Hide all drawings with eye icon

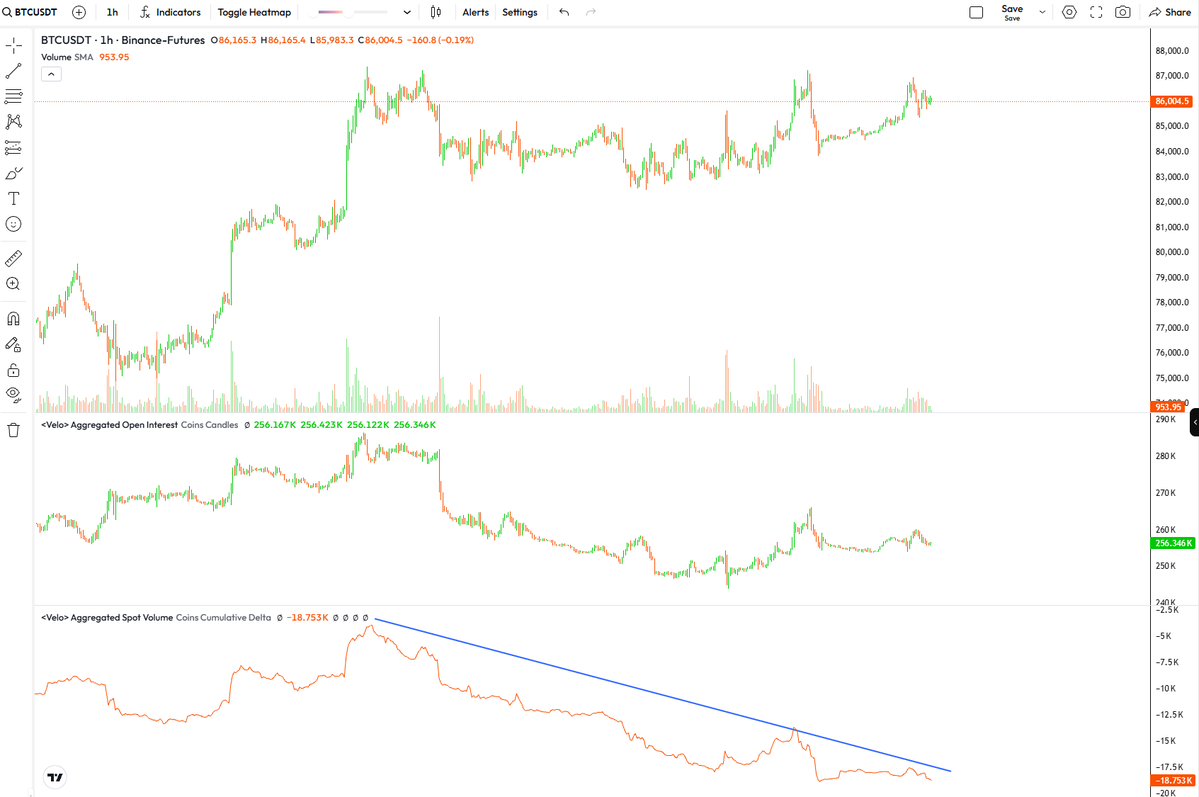14,395
